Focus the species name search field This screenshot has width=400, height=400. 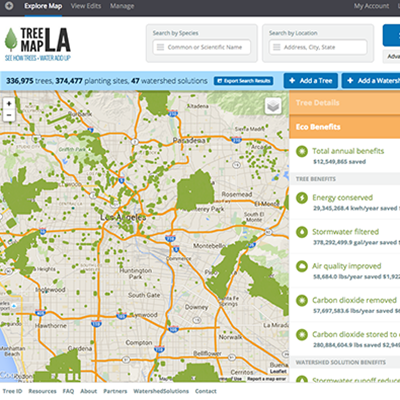point(202,47)
